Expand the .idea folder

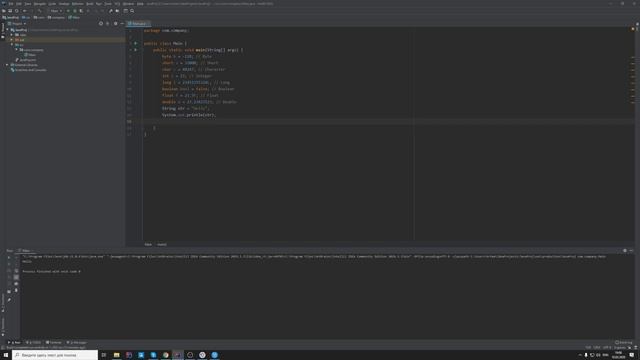coord(12,35)
